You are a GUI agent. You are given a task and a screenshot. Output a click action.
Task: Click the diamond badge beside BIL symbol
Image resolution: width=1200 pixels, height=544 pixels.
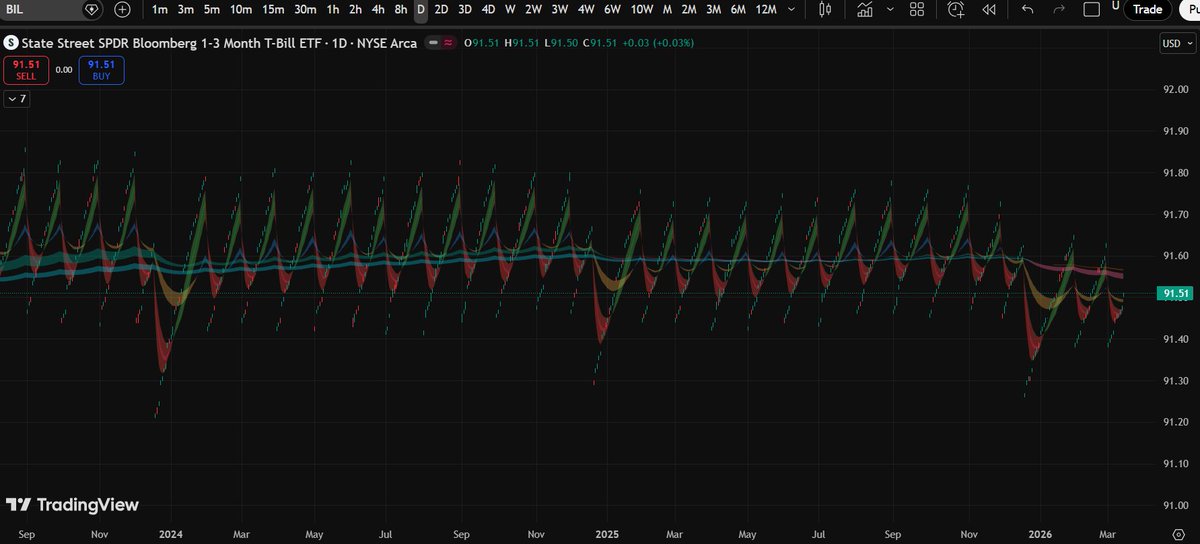click(x=92, y=9)
